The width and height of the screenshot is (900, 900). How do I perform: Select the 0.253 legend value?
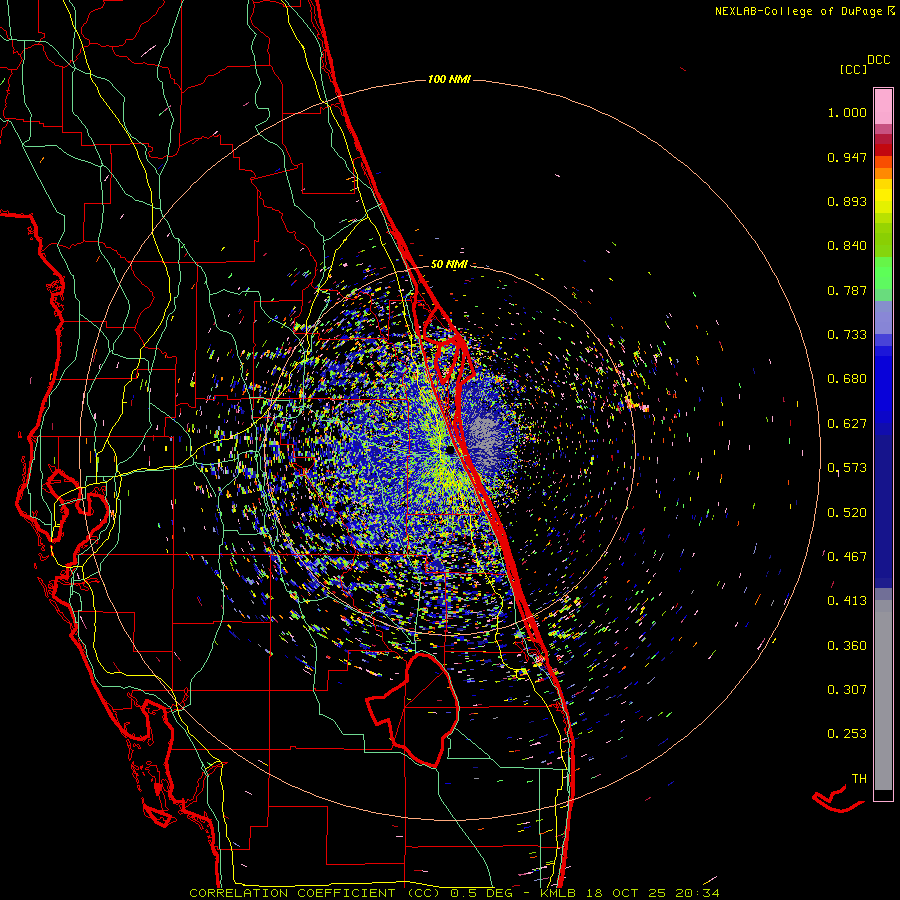[847, 734]
